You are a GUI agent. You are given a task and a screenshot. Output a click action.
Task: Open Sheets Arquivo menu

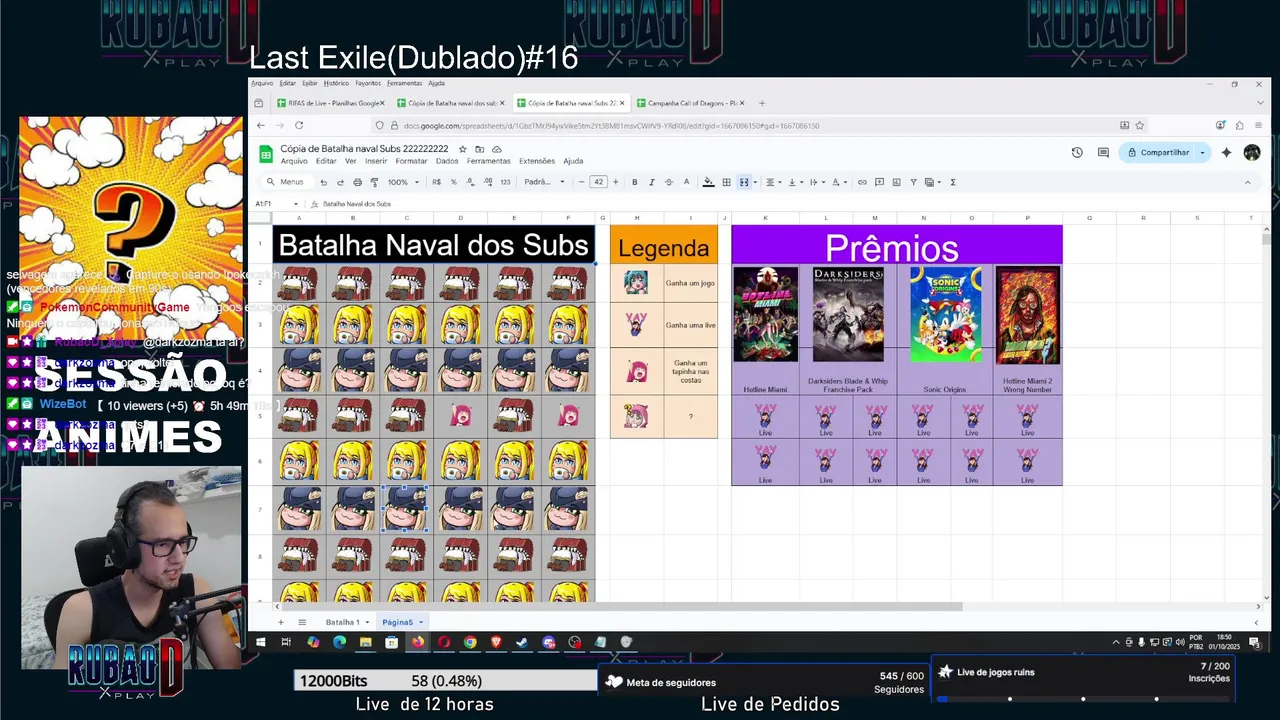click(x=294, y=161)
